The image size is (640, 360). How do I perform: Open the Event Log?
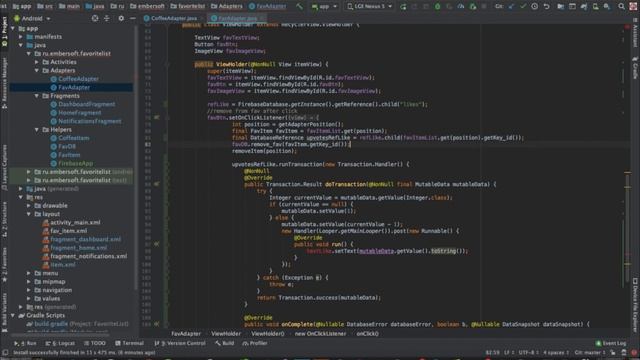click(611, 343)
